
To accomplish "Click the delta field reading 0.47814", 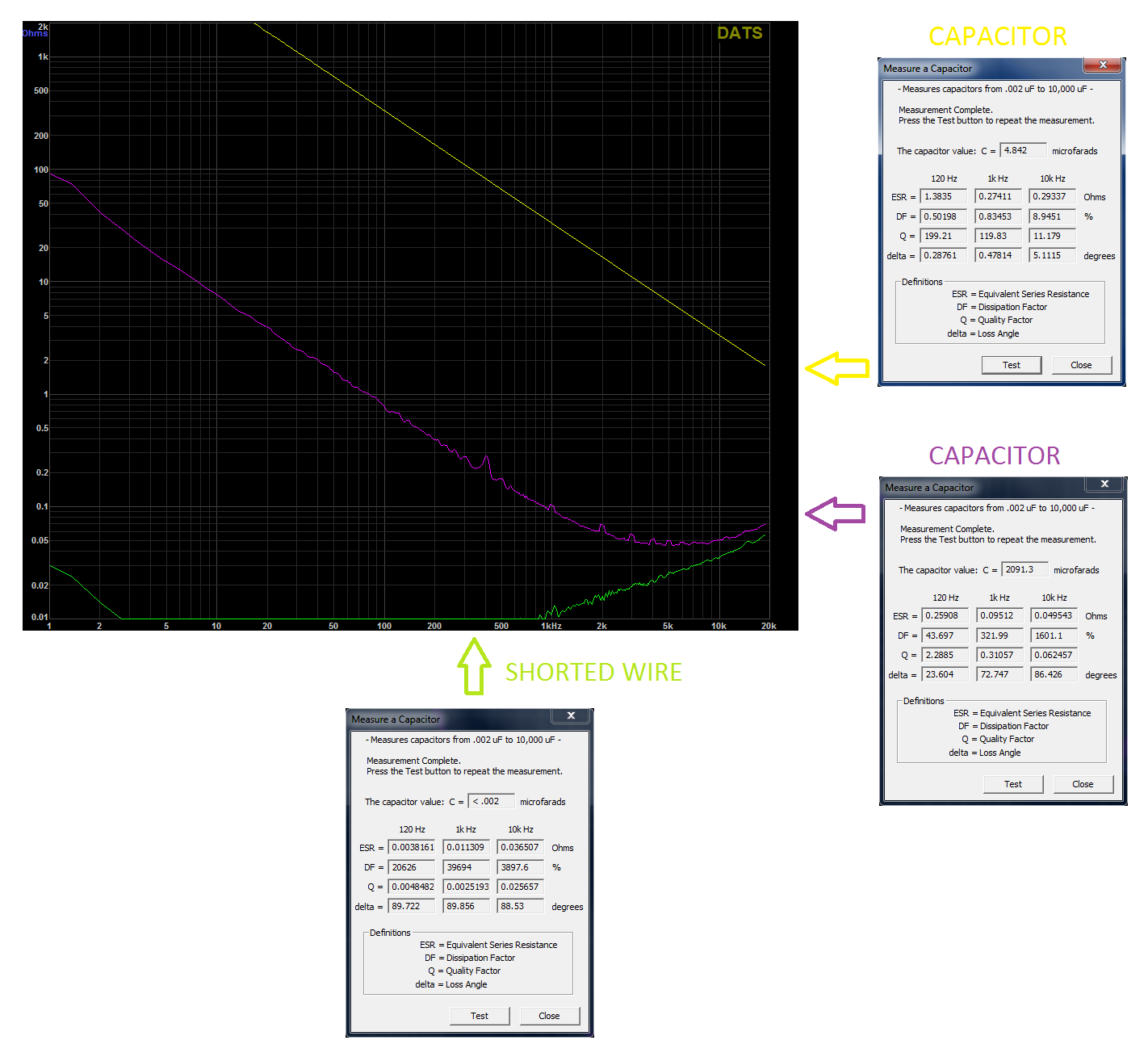I will [999, 255].
